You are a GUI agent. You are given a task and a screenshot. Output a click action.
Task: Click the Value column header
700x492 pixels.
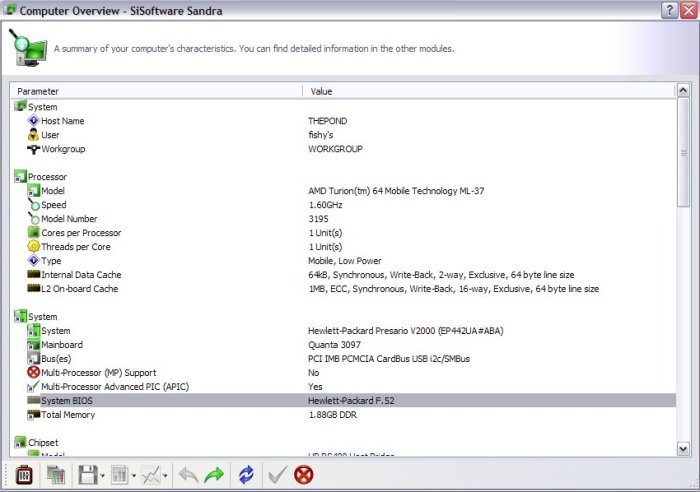click(x=489, y=91)
